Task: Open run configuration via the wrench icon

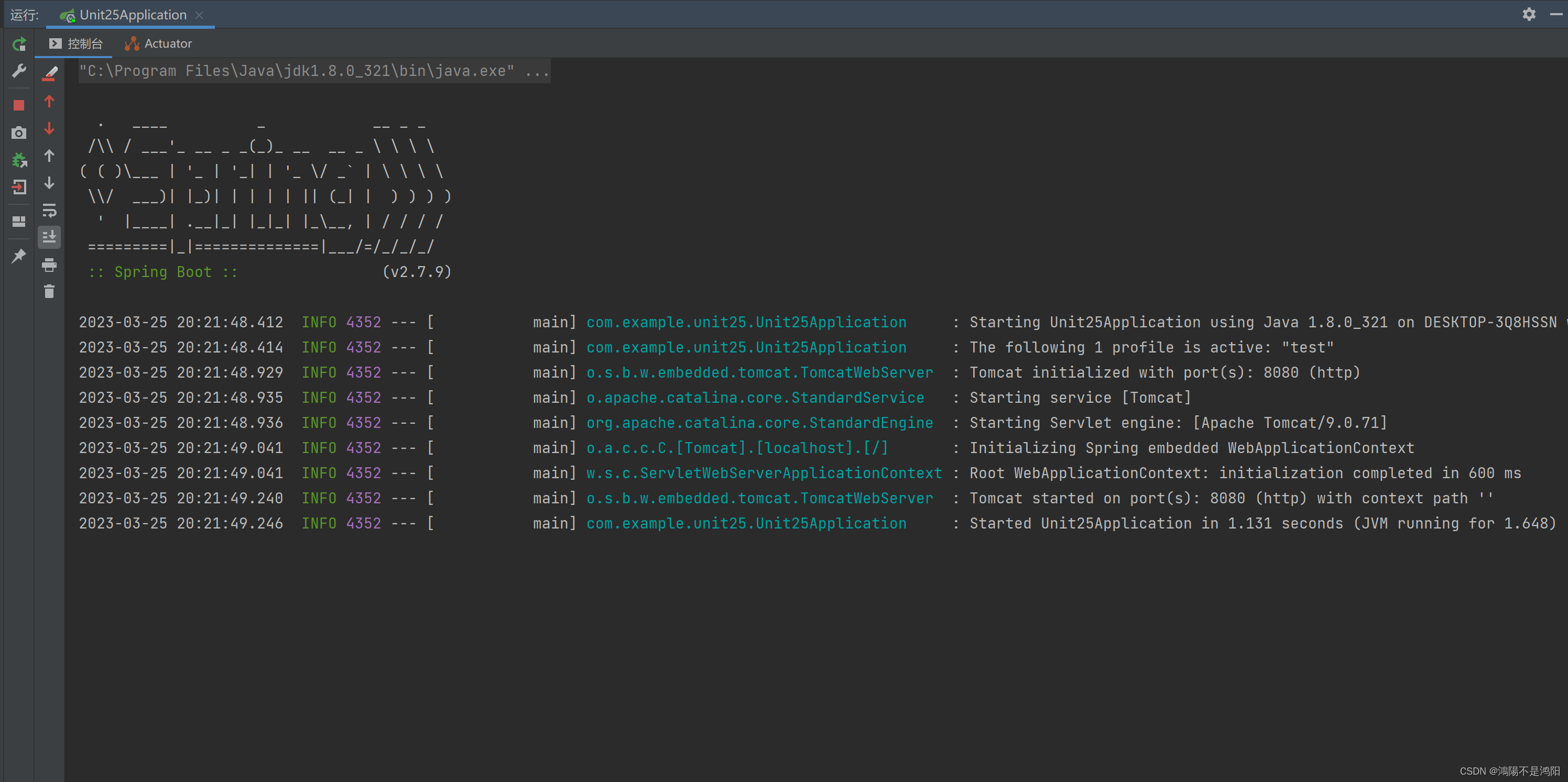Action: coord(19,71)
